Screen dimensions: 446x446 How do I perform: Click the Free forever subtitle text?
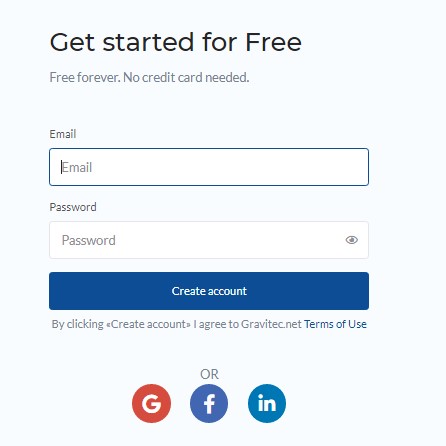pos(149,77)
